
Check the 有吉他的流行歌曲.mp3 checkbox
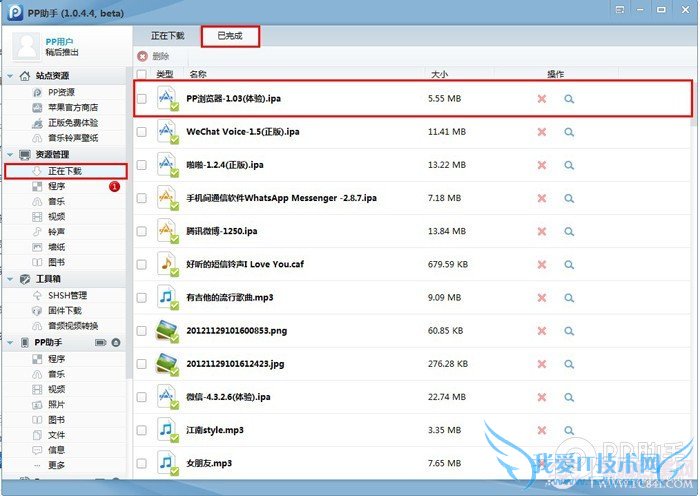142,297
